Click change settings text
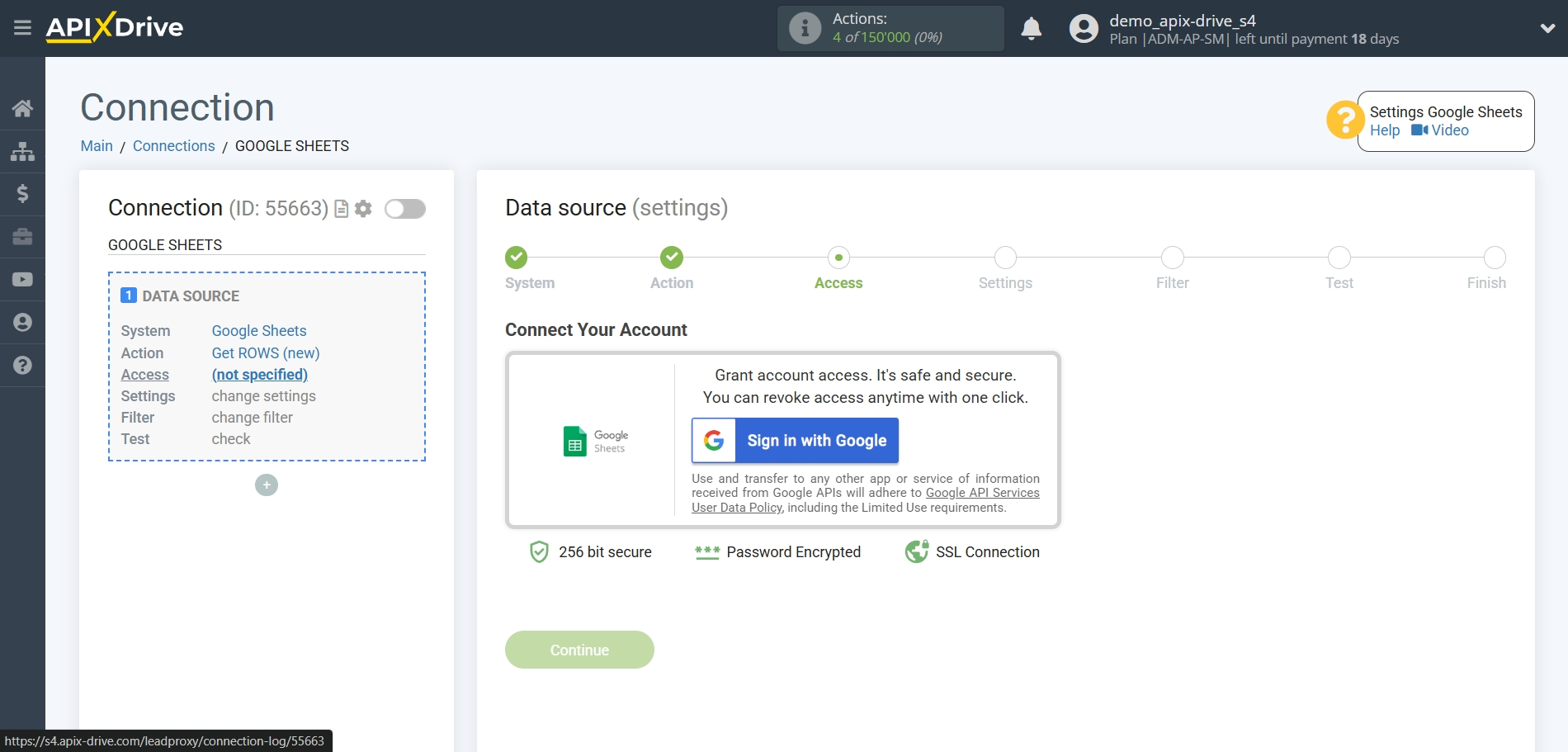This screenshot has width=1568, height=752. 263,396
